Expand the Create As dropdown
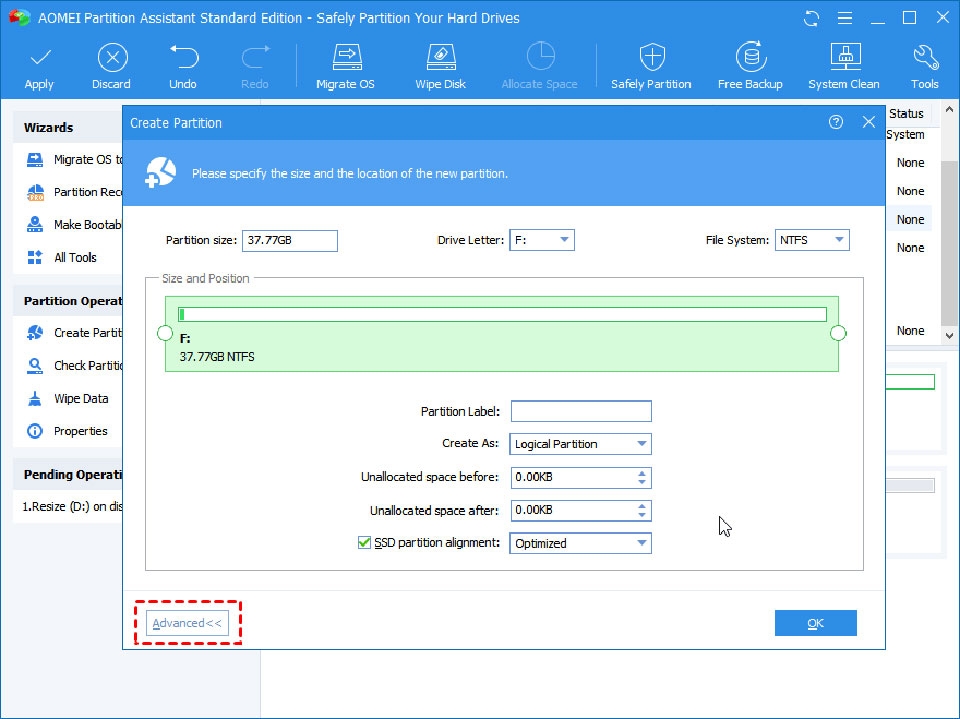 [644, 443]
